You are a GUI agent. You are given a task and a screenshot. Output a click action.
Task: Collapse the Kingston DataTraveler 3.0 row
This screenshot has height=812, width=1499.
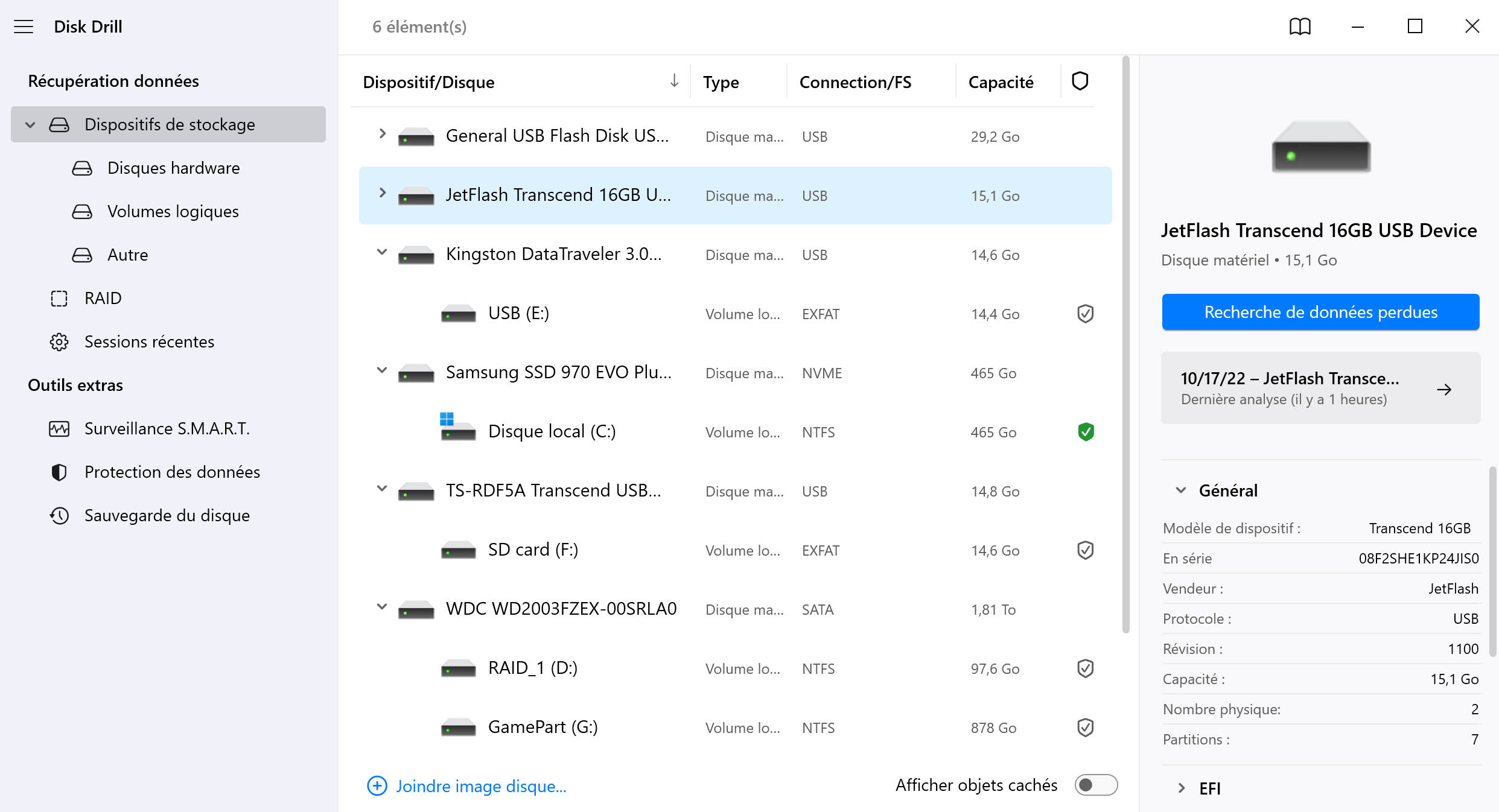click(x=382, y=252)
